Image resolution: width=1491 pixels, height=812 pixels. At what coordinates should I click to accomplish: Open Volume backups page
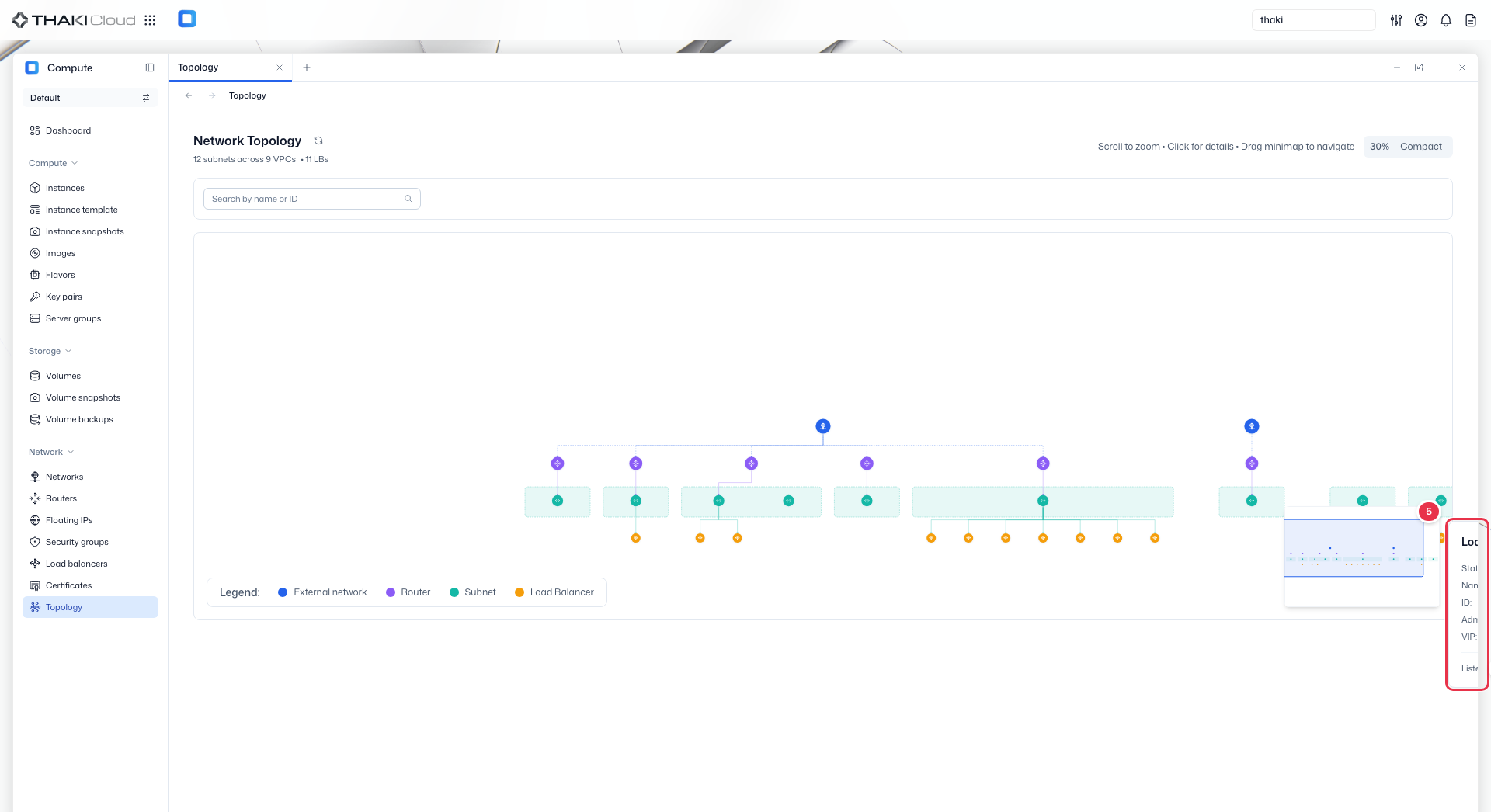90,419
